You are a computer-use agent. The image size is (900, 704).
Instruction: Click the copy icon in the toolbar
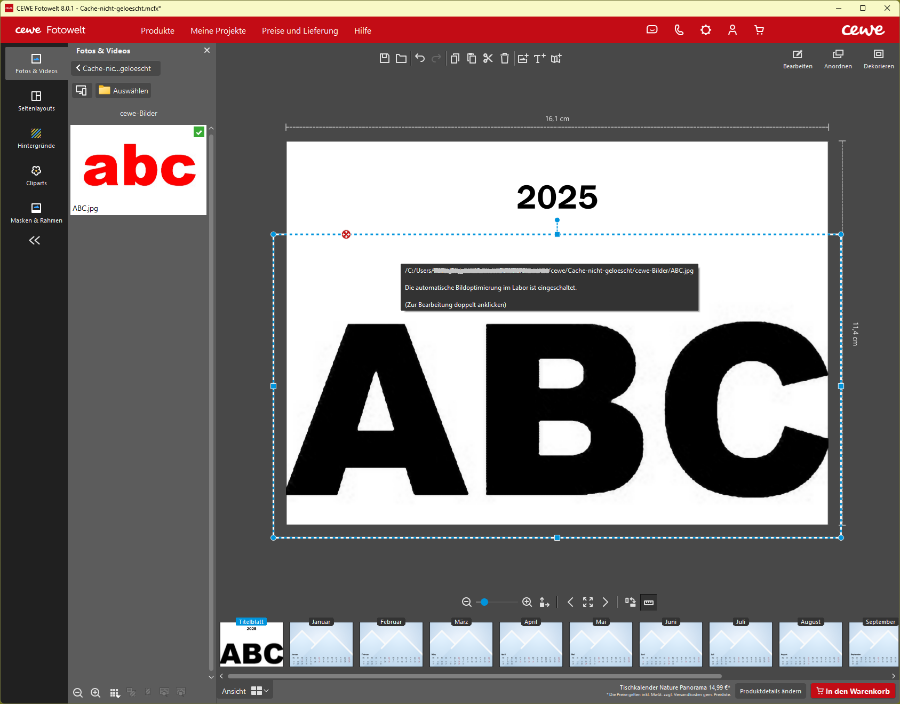455,58
